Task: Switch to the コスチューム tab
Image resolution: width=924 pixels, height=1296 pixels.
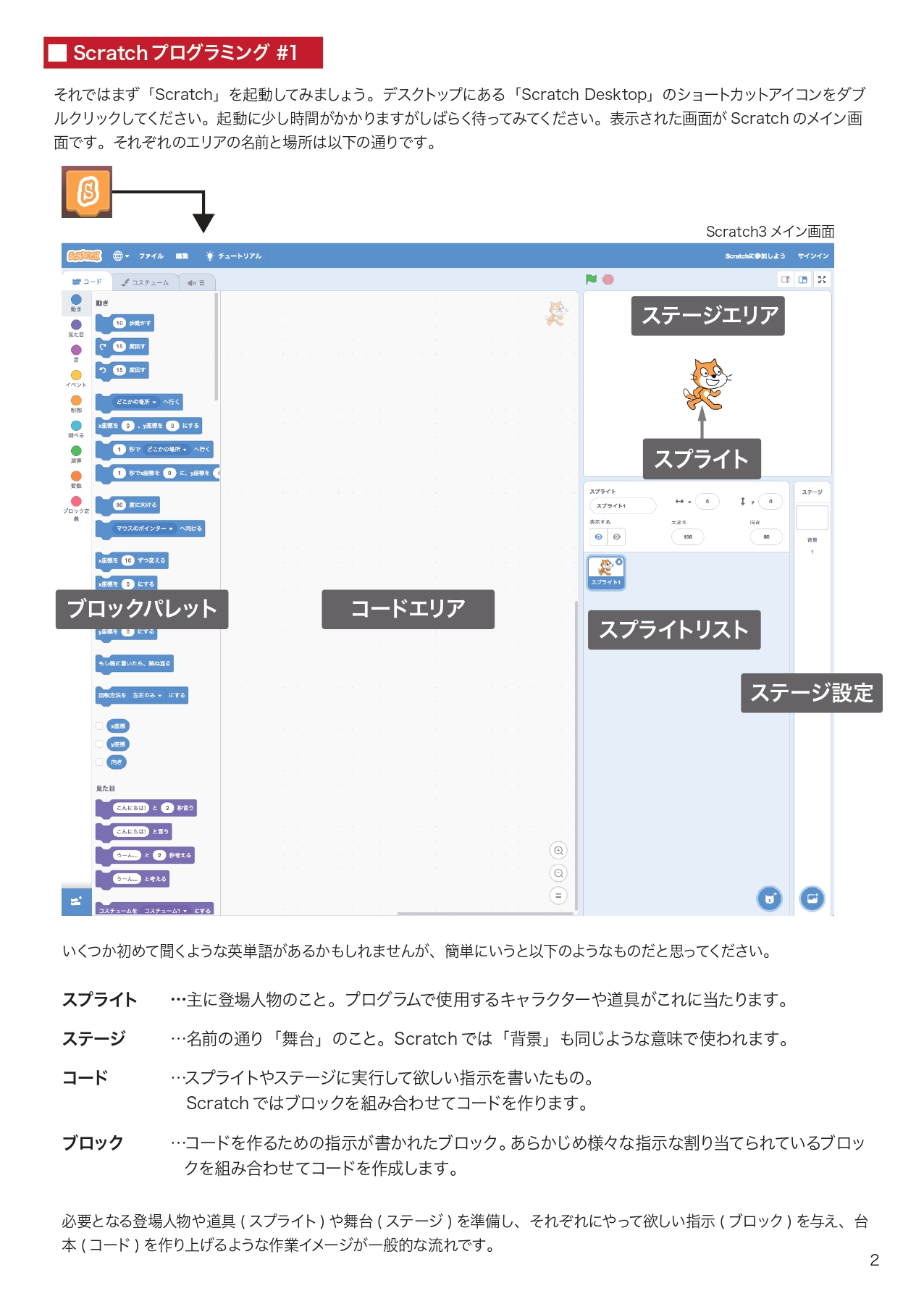Action: (146, 282)
